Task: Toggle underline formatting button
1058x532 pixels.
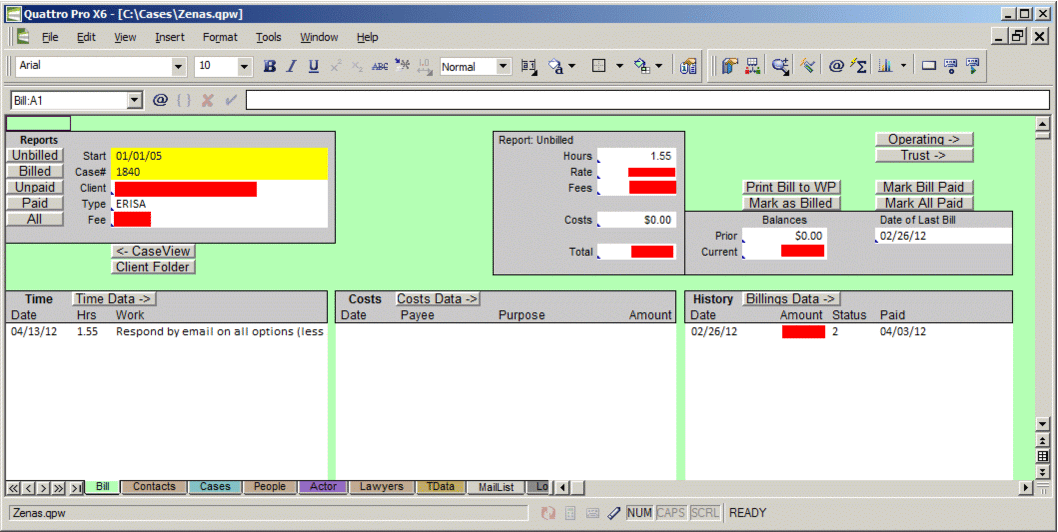Action: (x=313, y=66)
